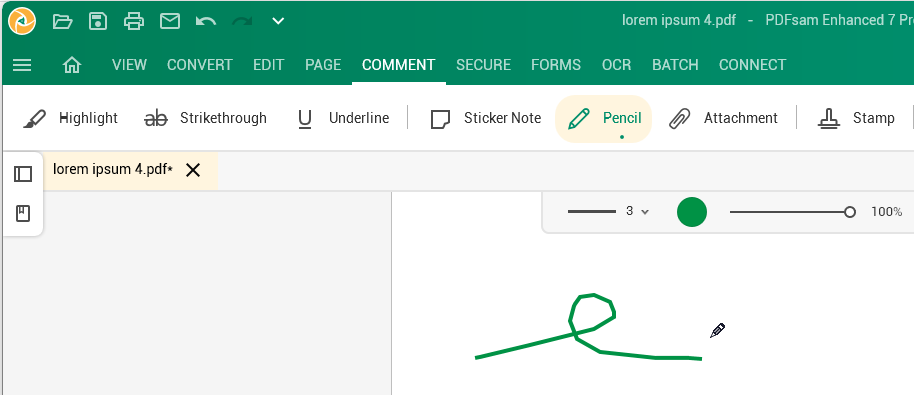Image resolution: width=914 pixels, height=395 pixels.
Task: Redo the last undone action
Action: click(242, 22)
